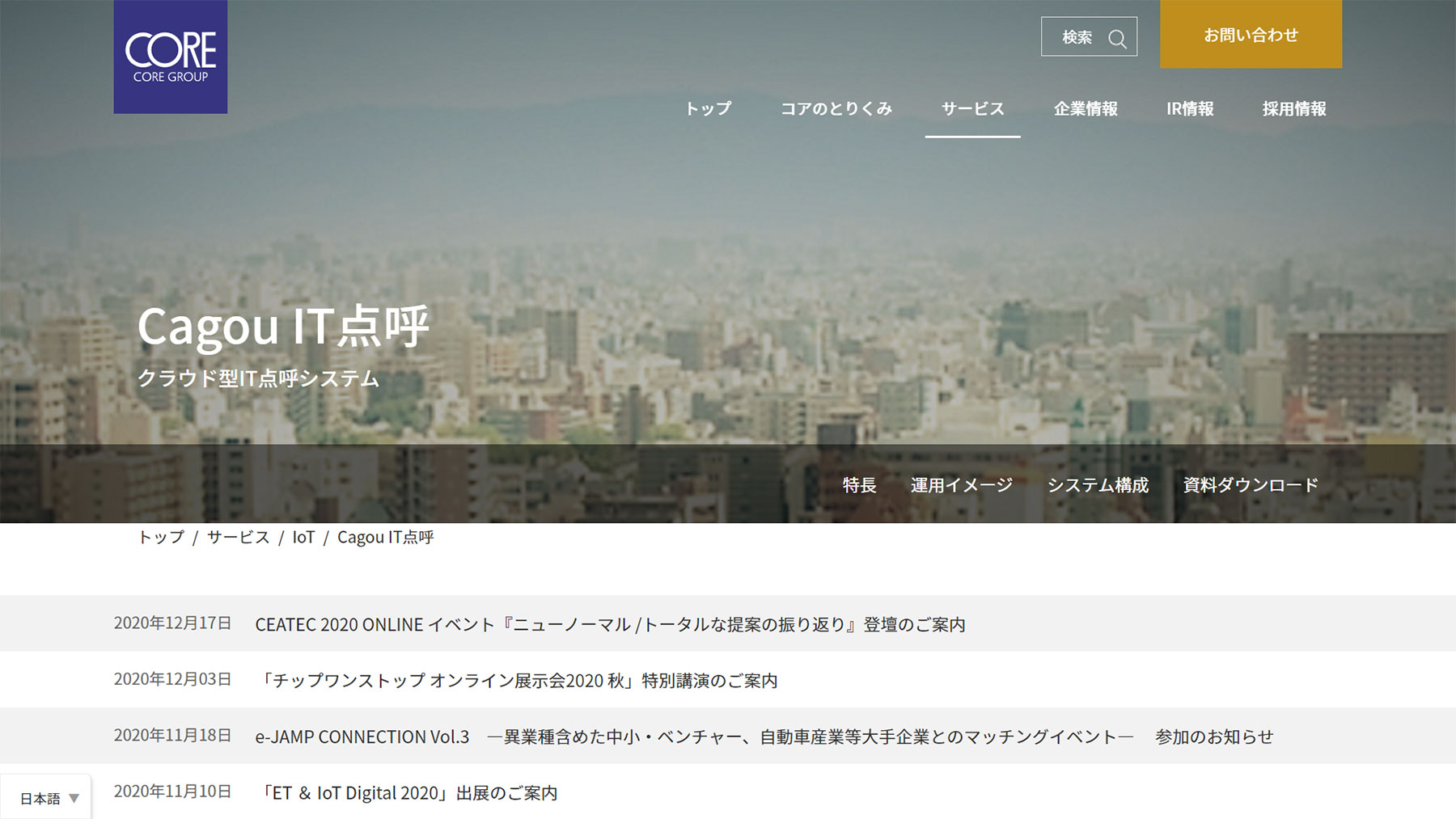Click the date 2020年11月18日
1456x819 pixels.
coord(172,735)
